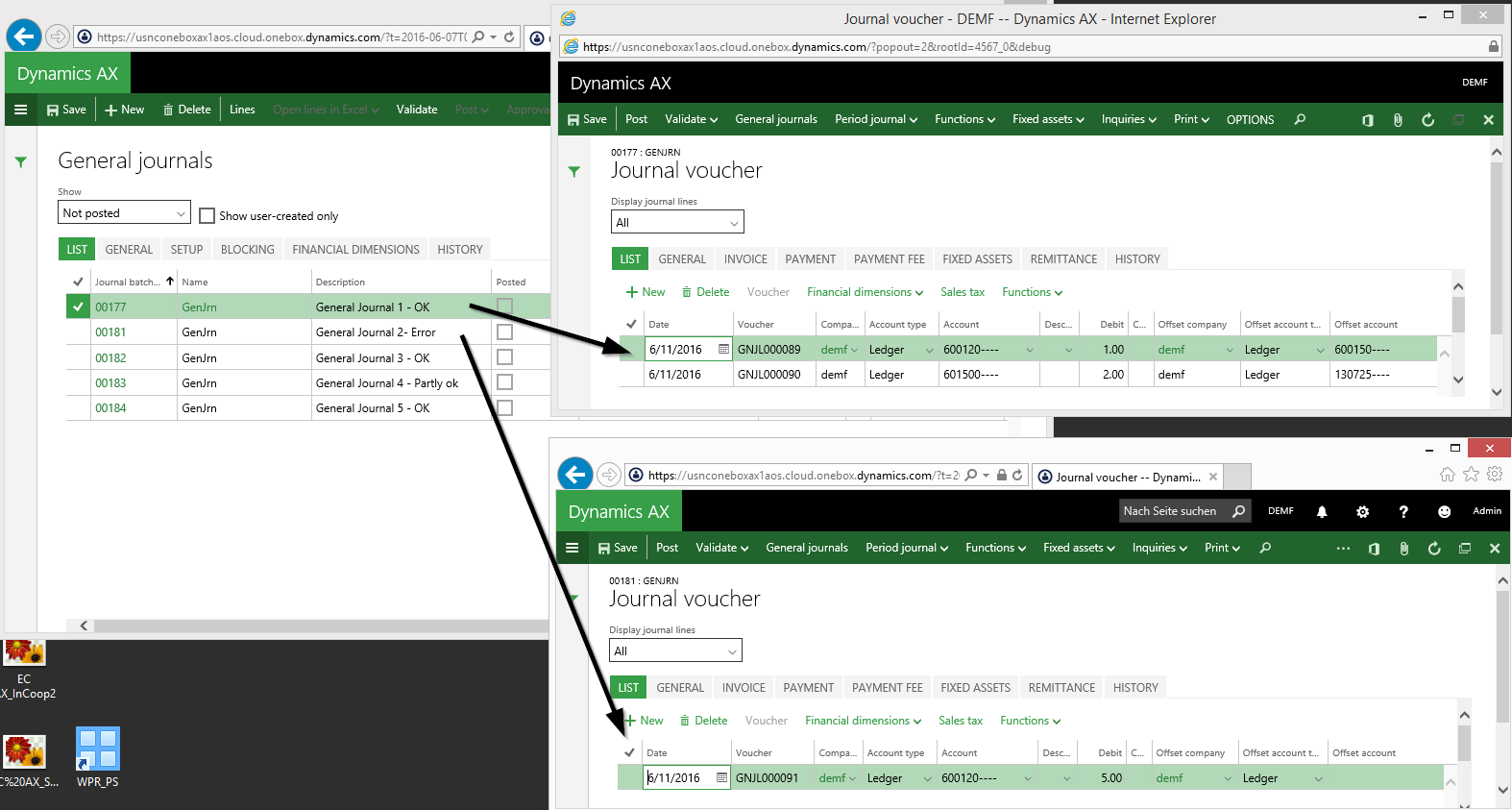This screenshot has height=810, width=1512.
Task: Open the Not posted Show dropdown
Action: pyautogui.click(x=124, y=213)
